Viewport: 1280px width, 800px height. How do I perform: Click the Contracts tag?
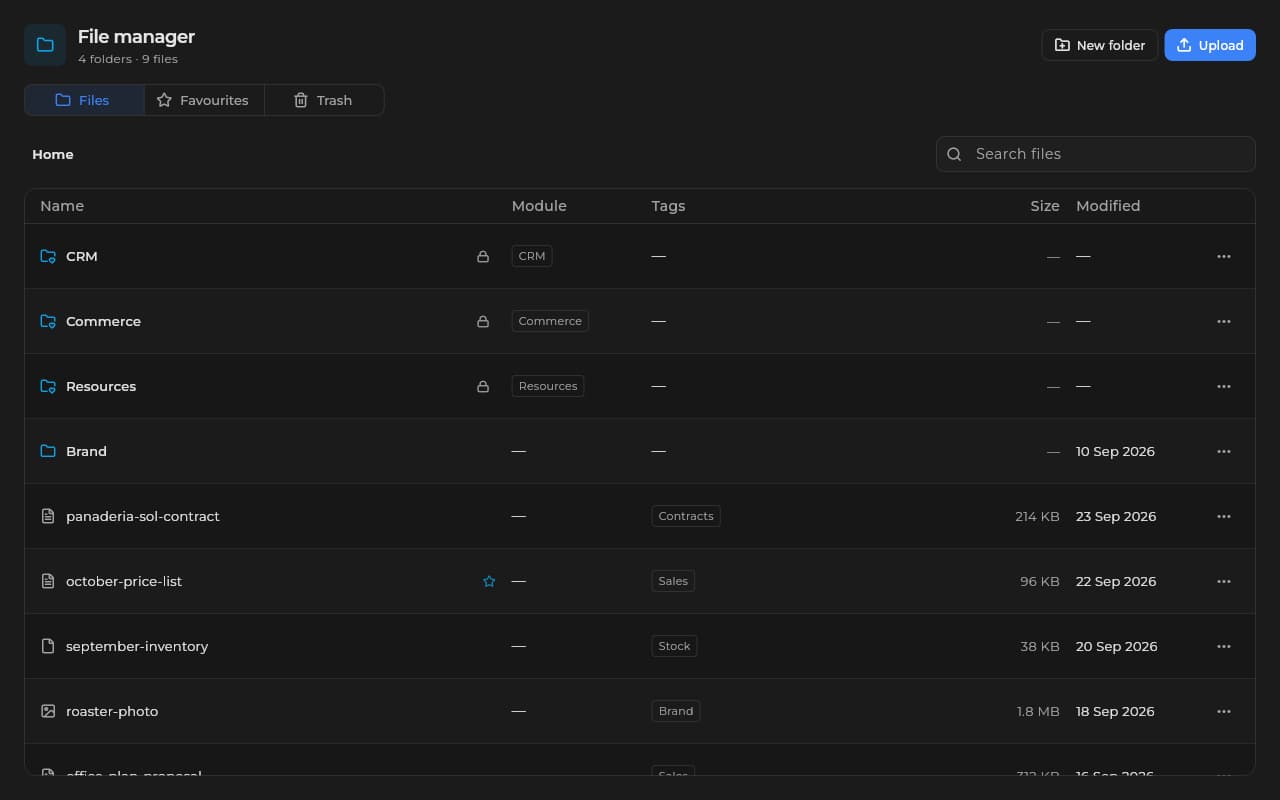pyautogui.click(x=686, y=516)
